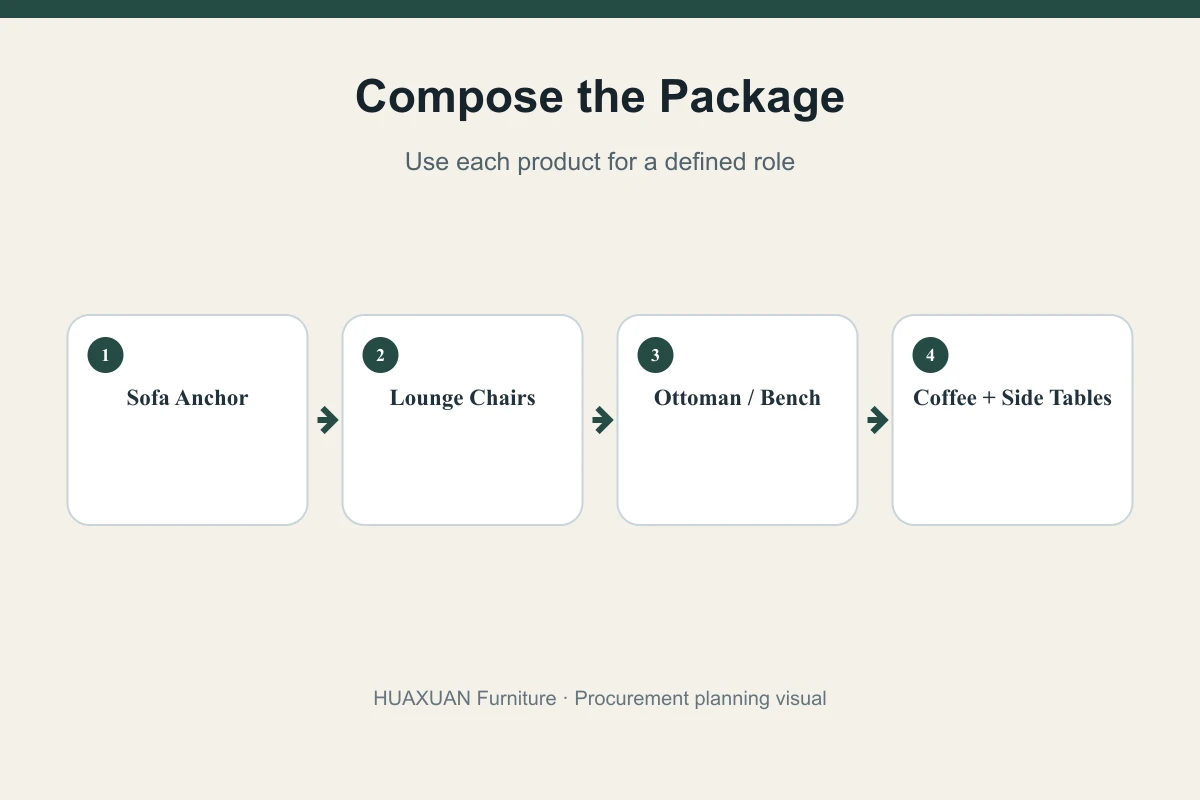Click arrow before Coffee + Side Tables card
This screenshot has width=1200, height=800.
click(x=878, y=420)
